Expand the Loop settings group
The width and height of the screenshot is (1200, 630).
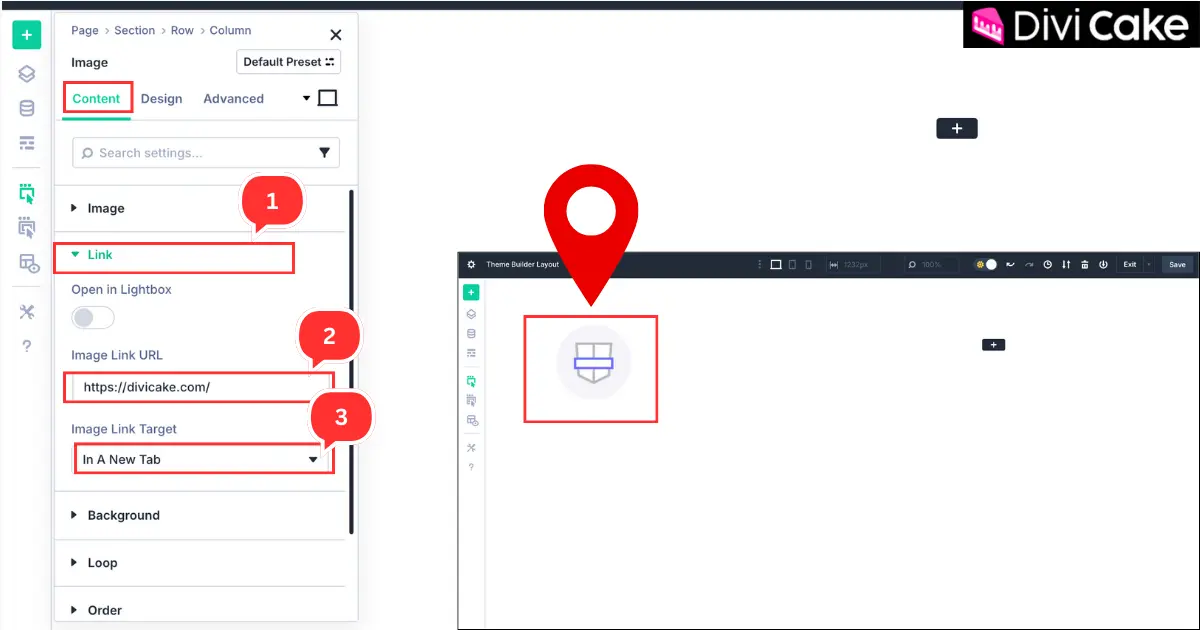(x=200, y=563)
